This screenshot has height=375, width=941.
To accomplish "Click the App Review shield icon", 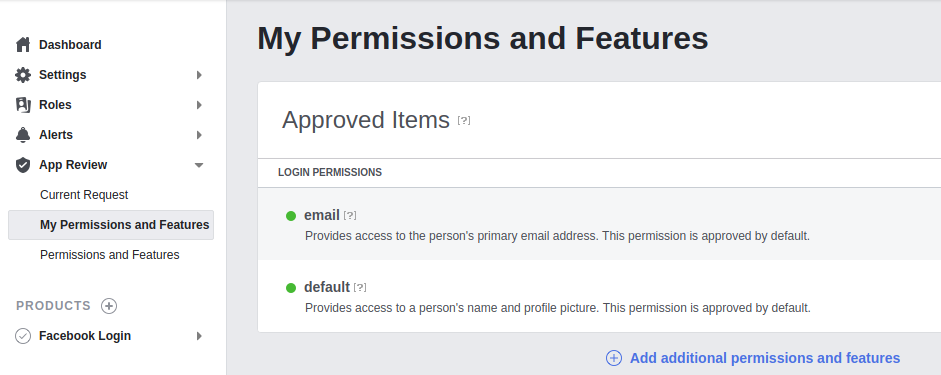I will pos(23,165).
